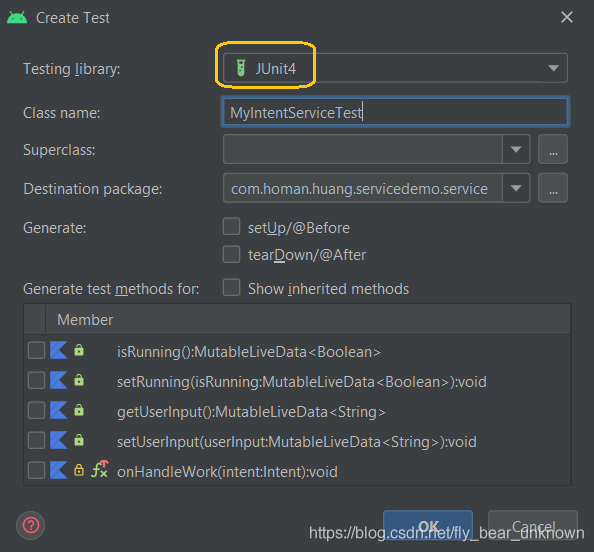
Task: Click the lock icon on setRunning row
Action: coord(79,380)
